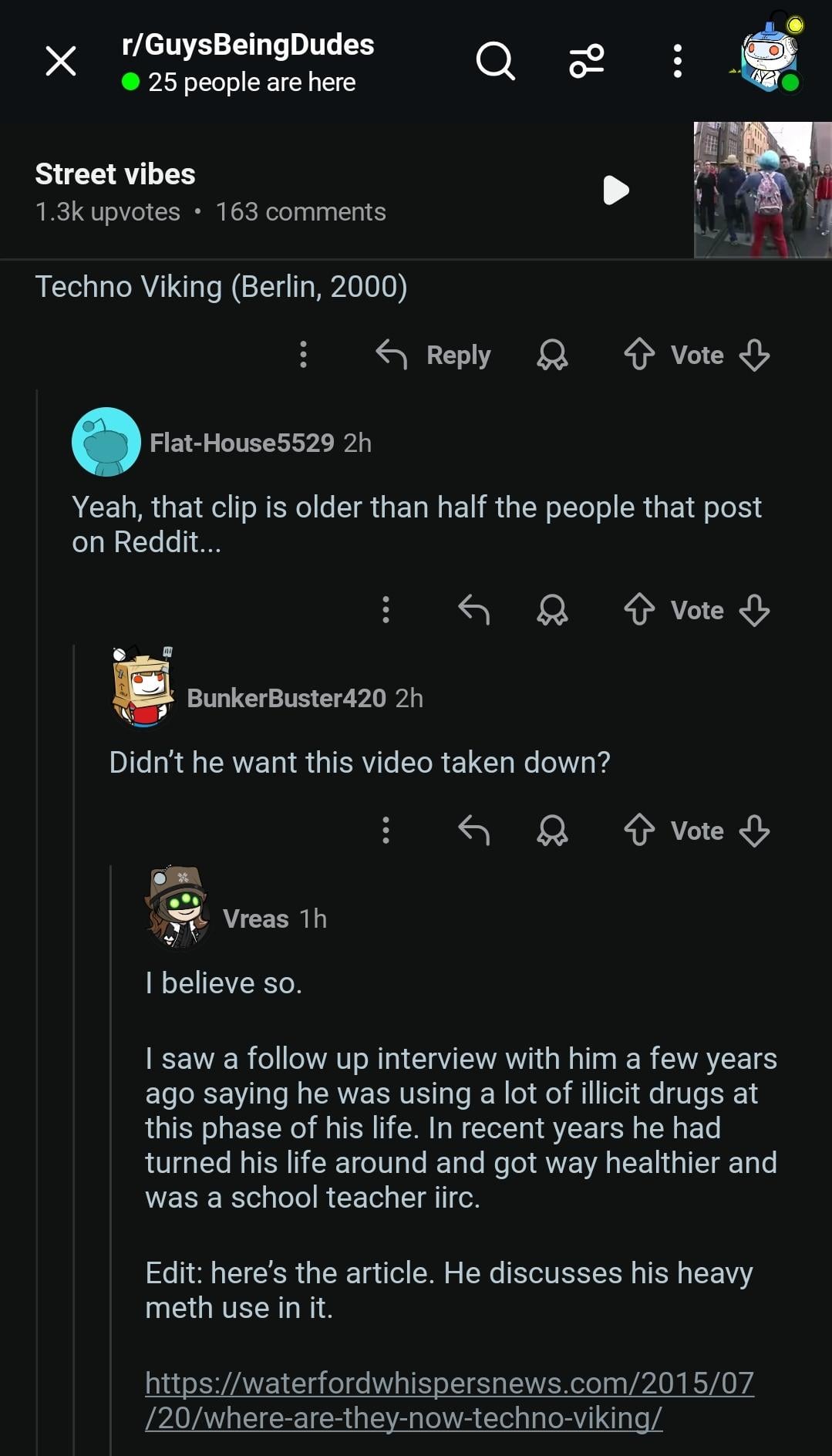The height and width of the screenshot is (1456, 832).
Task: Reply to Flat-House5529's comment
Action: point(473,610)
